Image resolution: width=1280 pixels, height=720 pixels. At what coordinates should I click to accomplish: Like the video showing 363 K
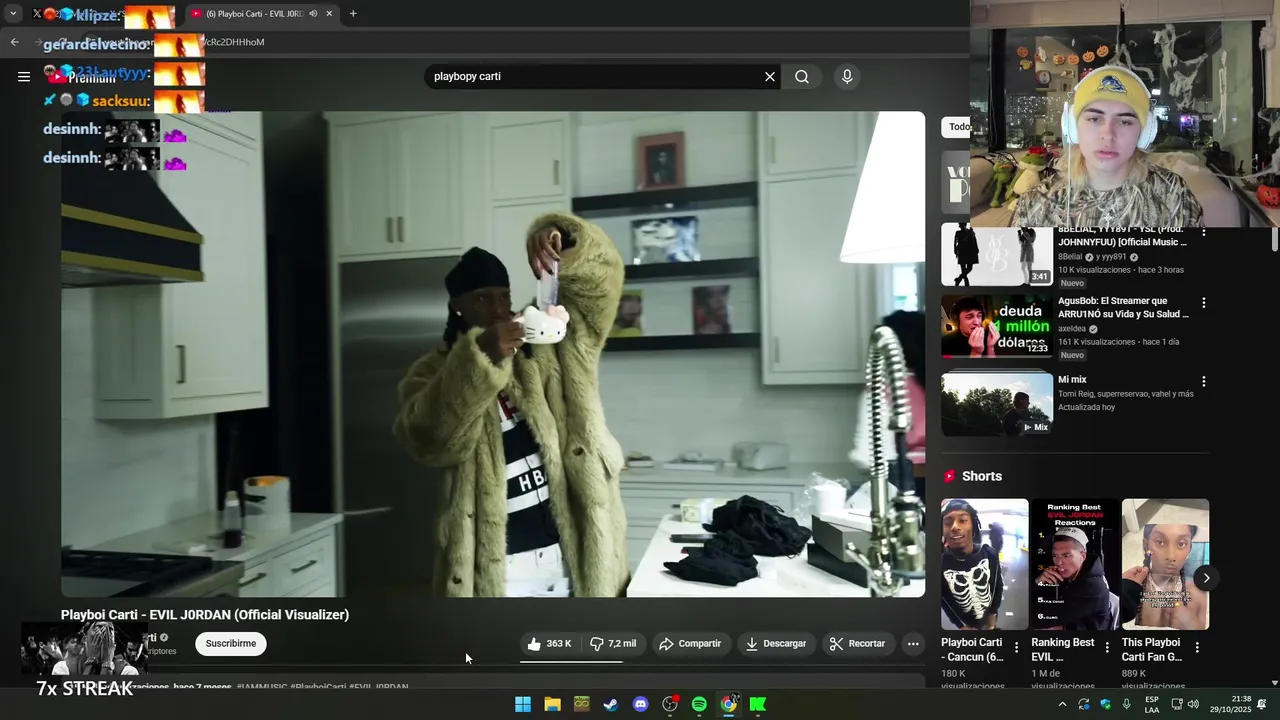549,644
